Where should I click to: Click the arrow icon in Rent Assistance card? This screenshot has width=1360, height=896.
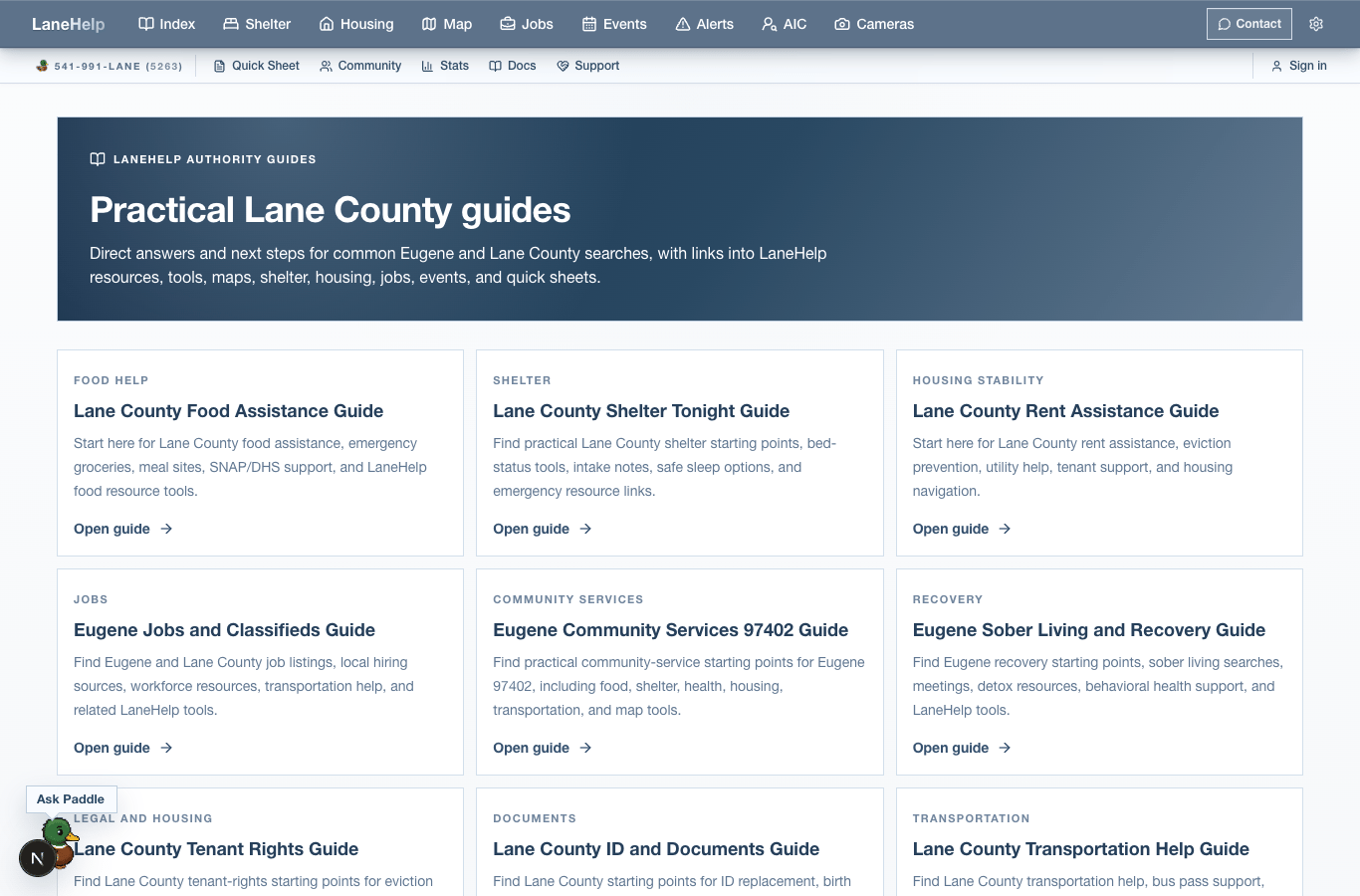(1005, 529)
